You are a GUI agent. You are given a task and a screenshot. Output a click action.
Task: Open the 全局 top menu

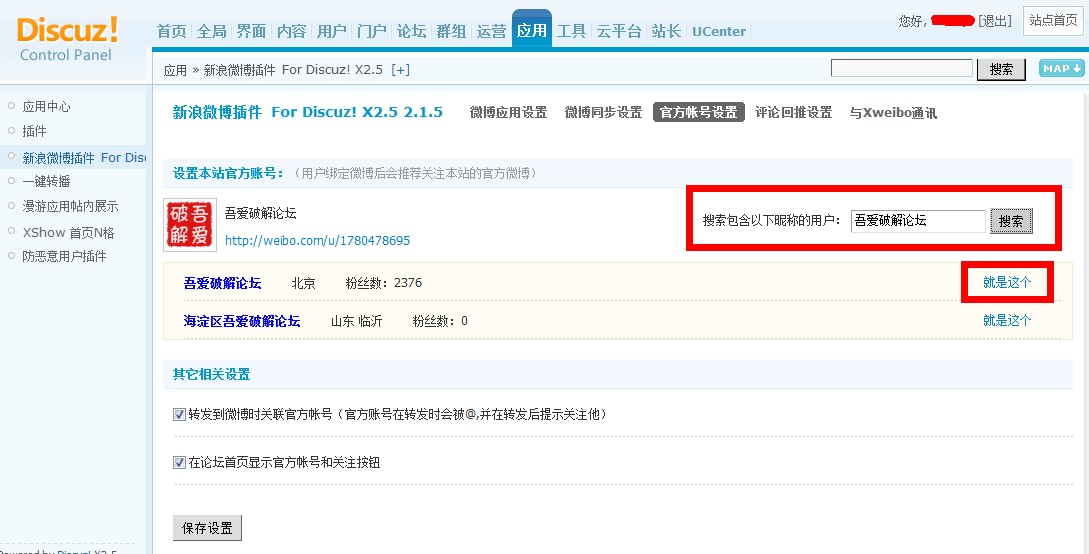[x=211, y=31]
